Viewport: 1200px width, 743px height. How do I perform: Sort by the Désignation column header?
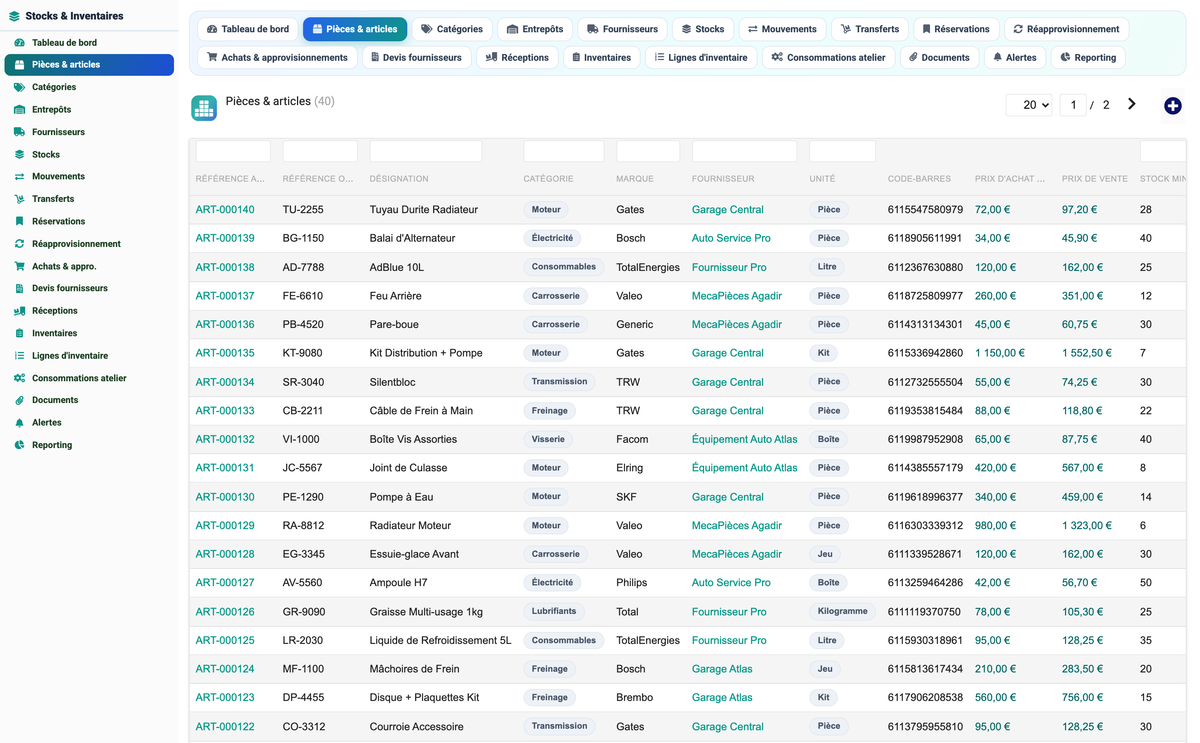pyautogui.click(x=399, y=179)
